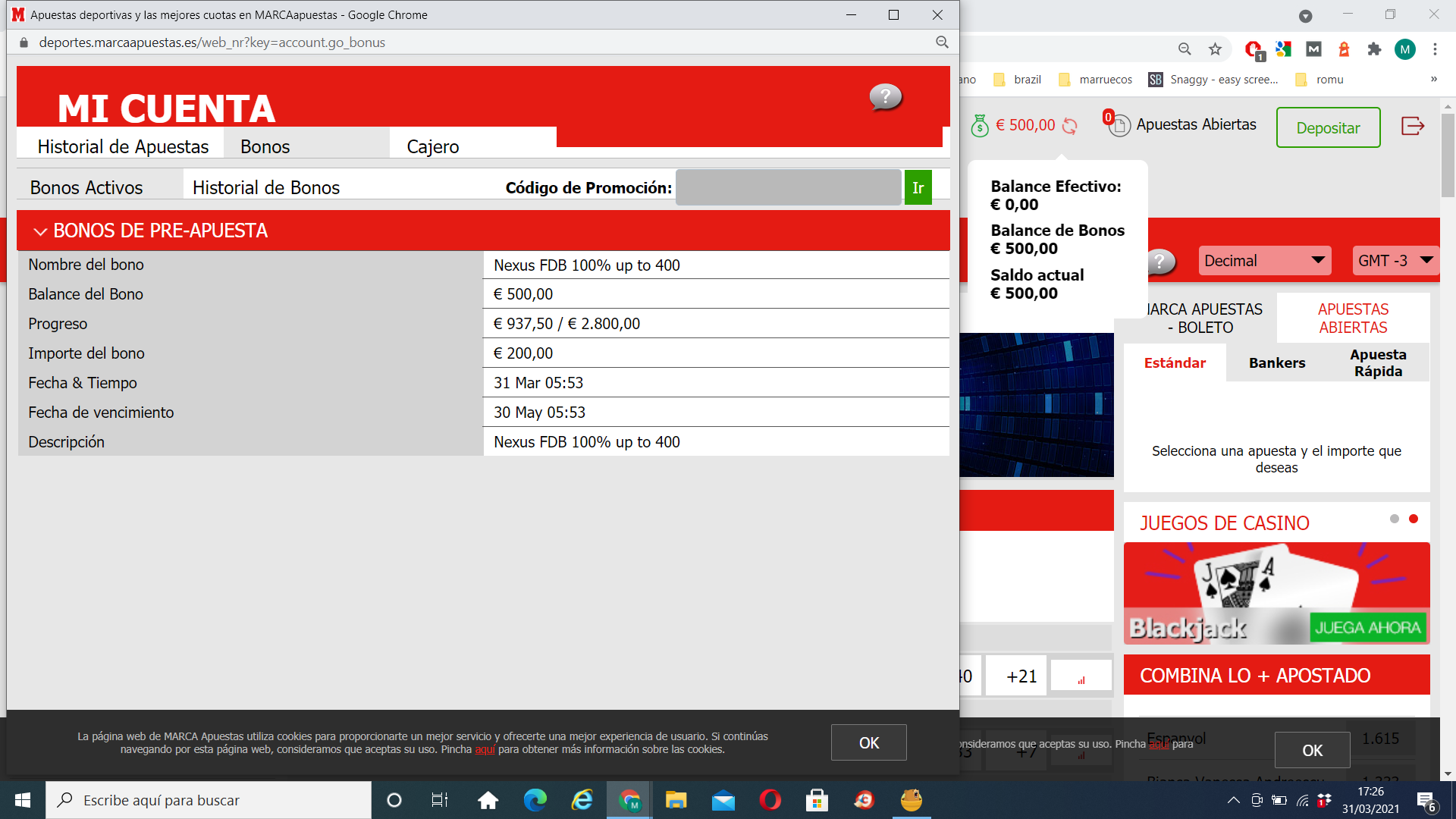Click the 'aquí' cookie info link in popup
Screen dimensions: 1456x819
(485, 750)
